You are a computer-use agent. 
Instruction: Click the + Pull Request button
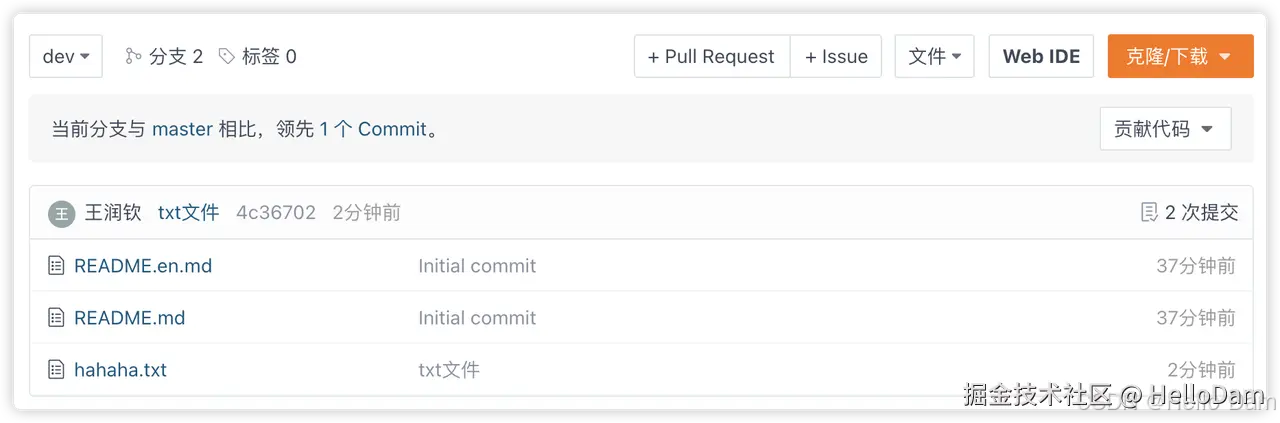711,56
